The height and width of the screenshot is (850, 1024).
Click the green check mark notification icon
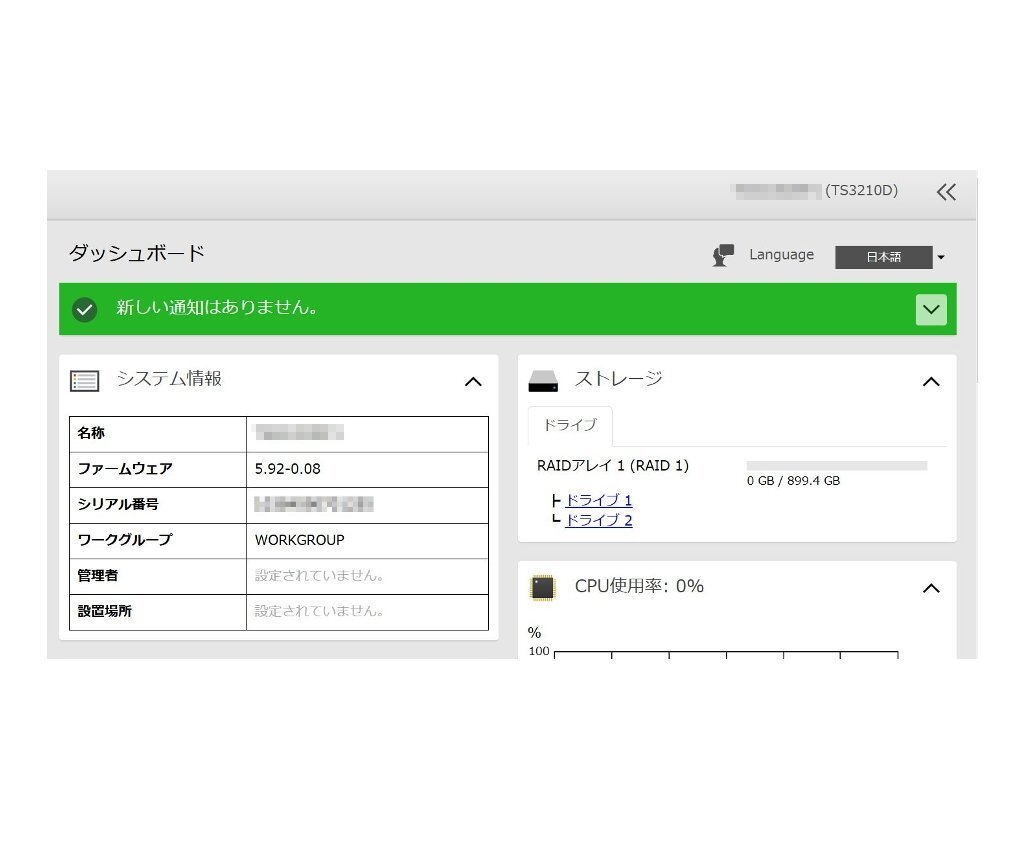tap(84, 309)
